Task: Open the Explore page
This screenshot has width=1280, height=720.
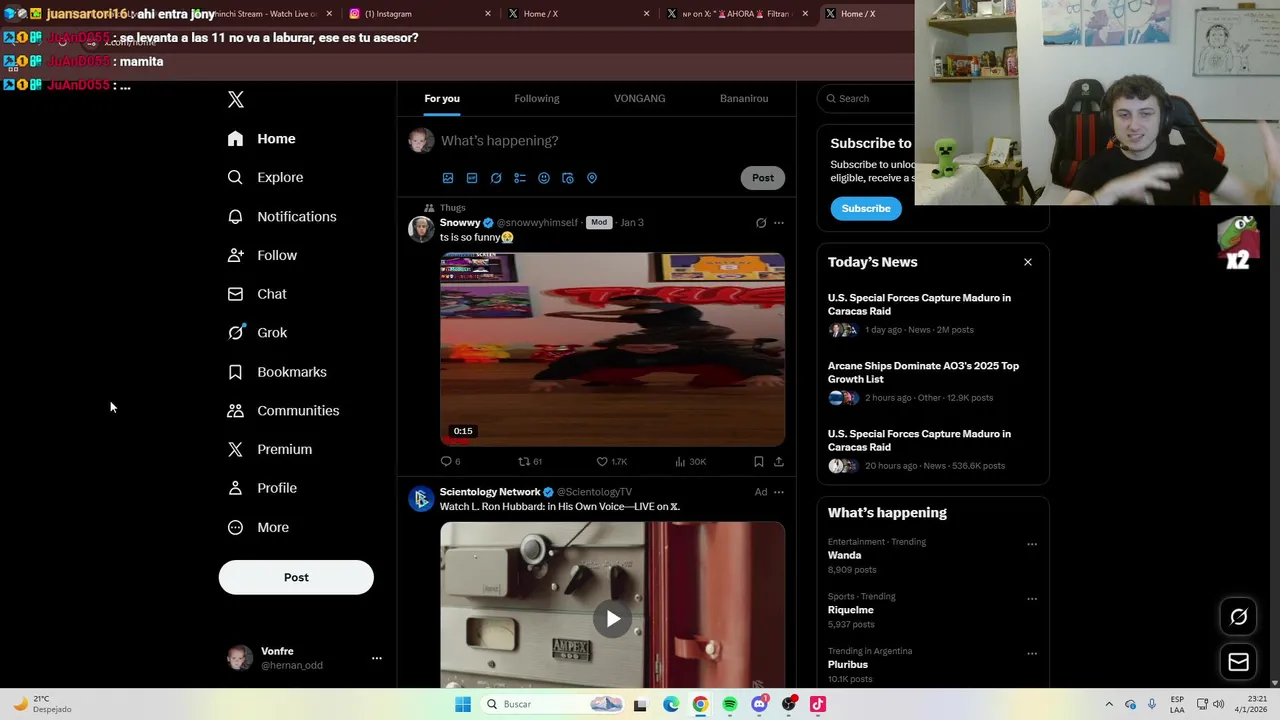Action: 266,177
